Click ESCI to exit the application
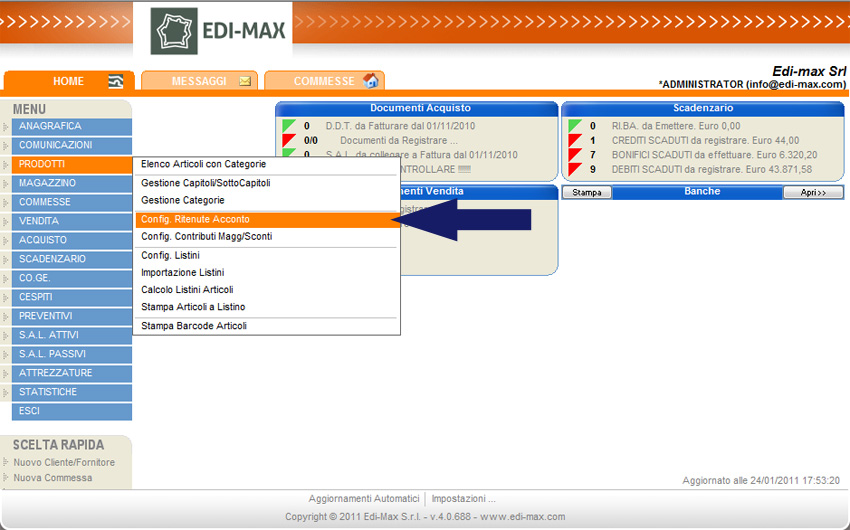Image resolution: width=850 pixels, height=530 pixels. pyautogui.click(x=29, y=411)
